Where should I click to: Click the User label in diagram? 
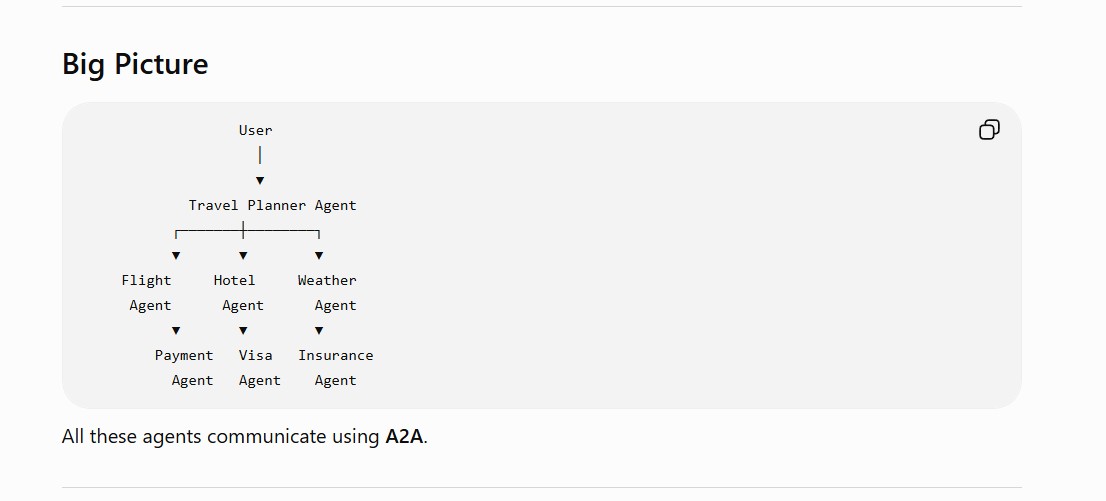[x=255, y=130]
